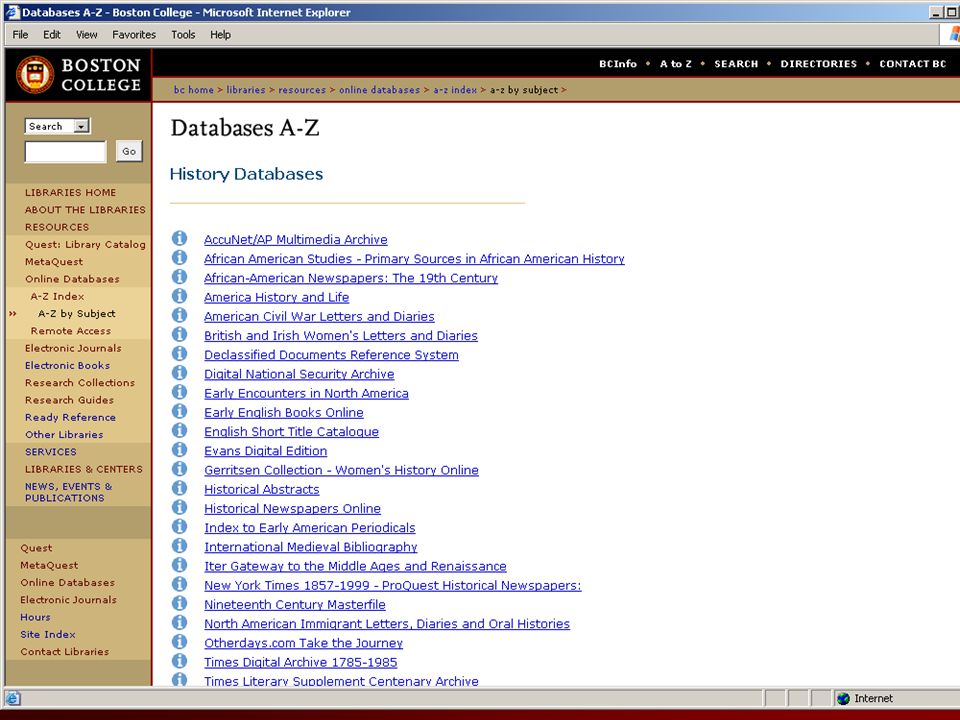The image size is (960, 720).
Task: Go to LIBRARIES & CENTERS in sidebar
Action: click(x=84, y=469)
